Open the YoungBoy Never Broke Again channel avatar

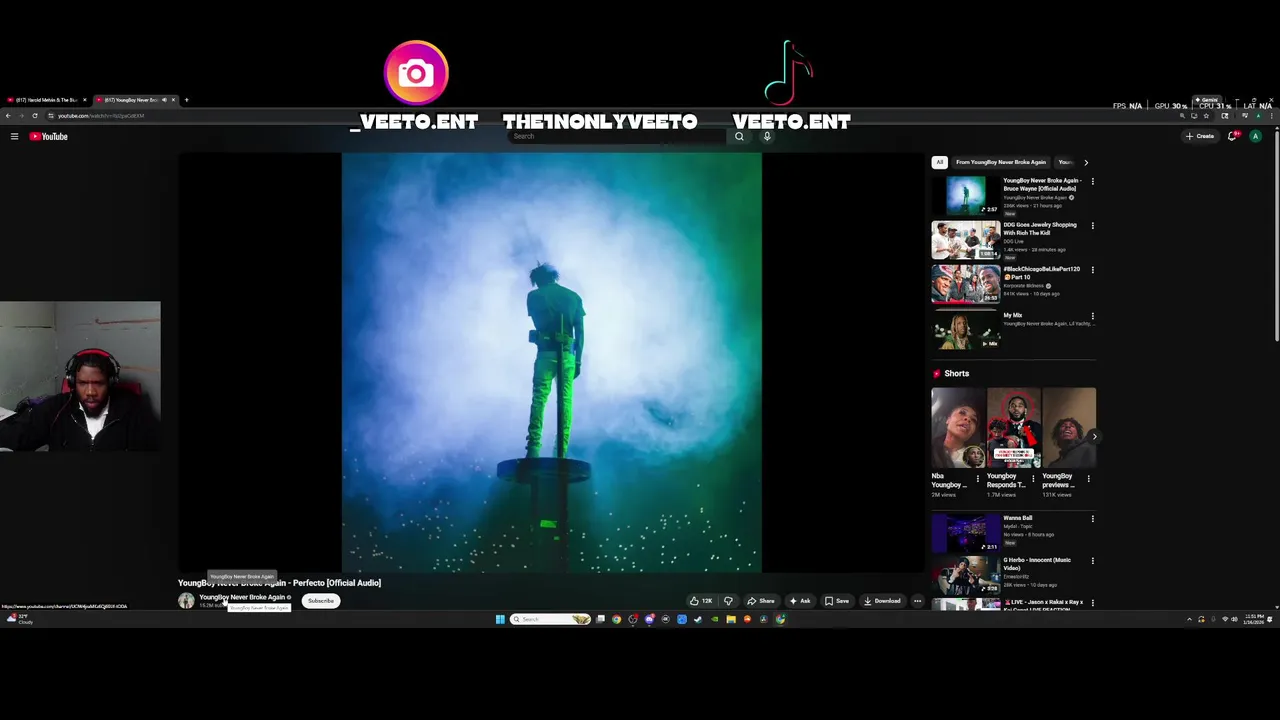186,601
